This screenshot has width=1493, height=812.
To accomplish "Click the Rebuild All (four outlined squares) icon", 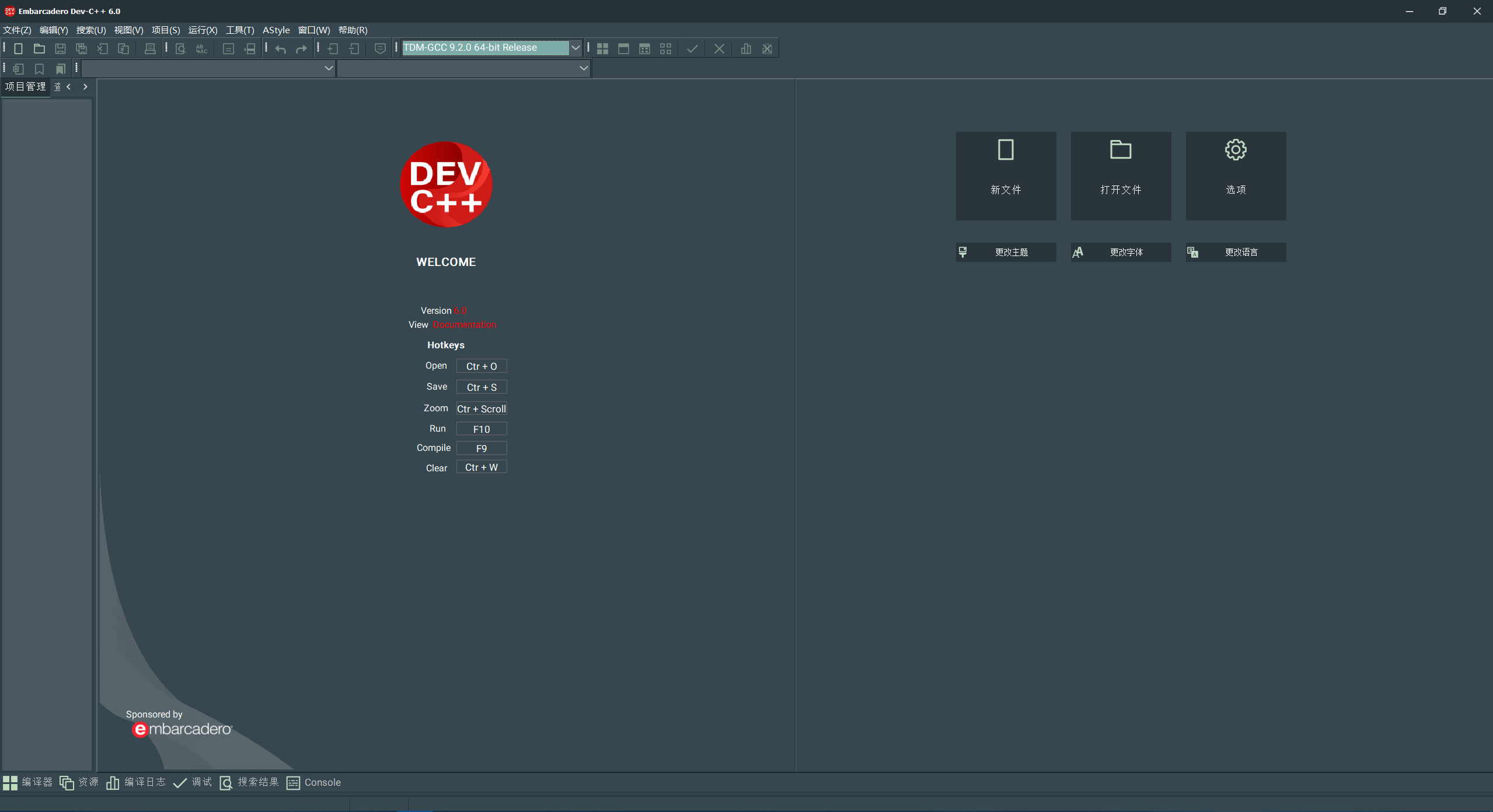I will (x=665, y=48).
